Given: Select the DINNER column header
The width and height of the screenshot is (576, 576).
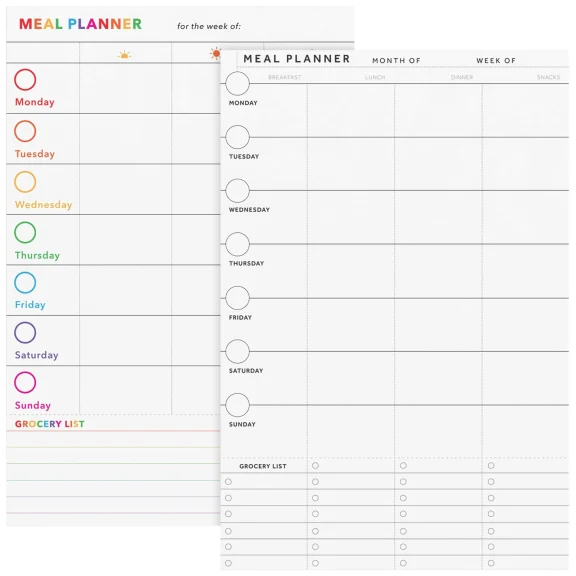Looking at the screenshot, I should point(462,77).
